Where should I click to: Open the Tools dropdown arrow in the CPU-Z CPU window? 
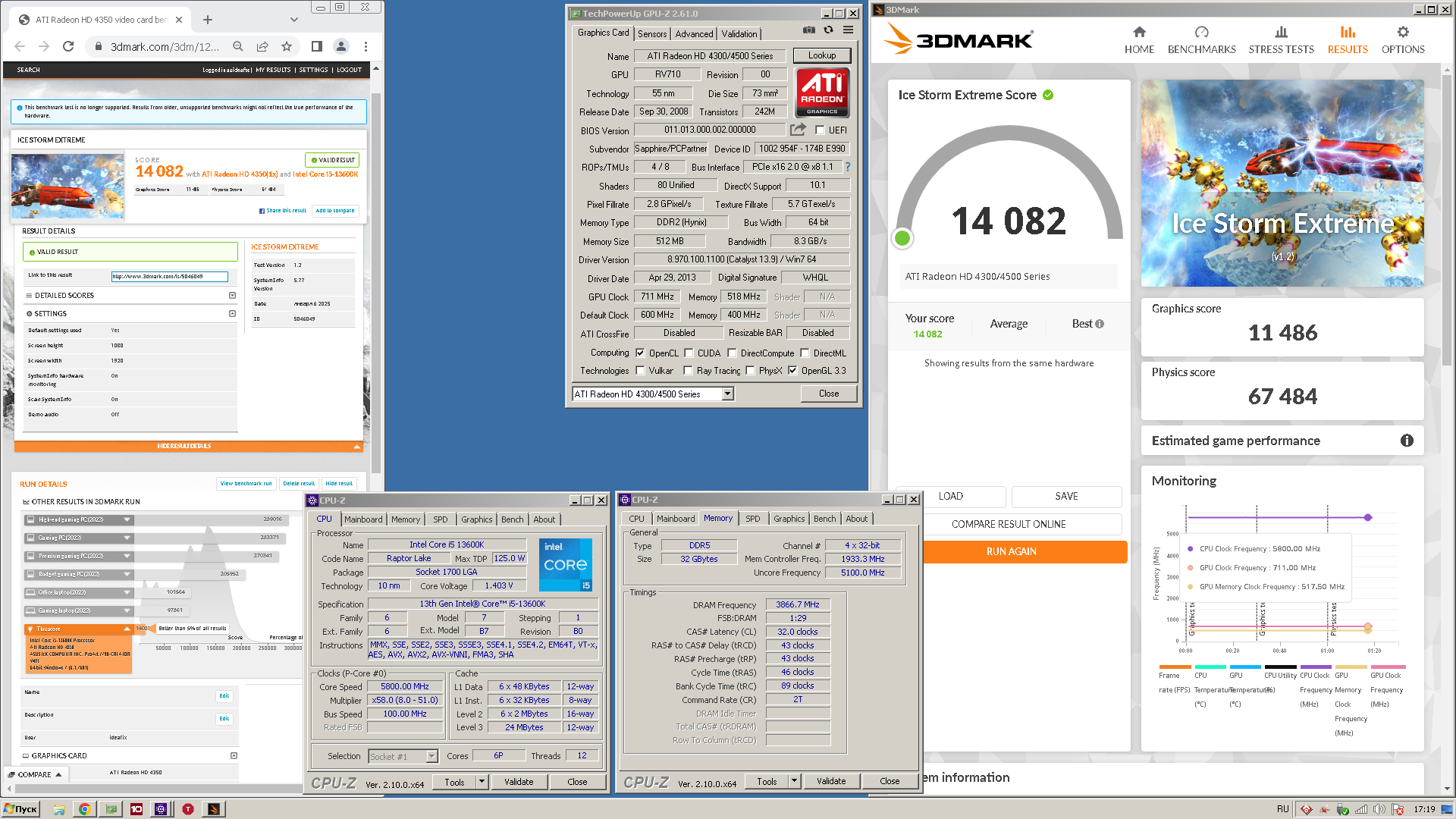482,782
